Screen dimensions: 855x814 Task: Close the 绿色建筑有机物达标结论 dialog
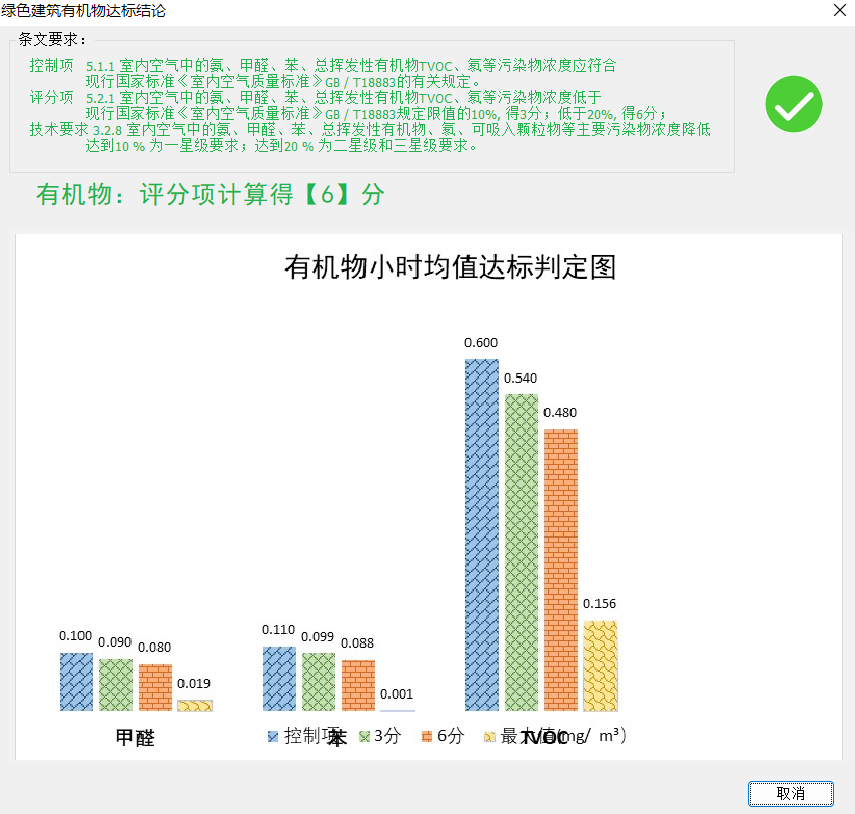click(838, 11)
